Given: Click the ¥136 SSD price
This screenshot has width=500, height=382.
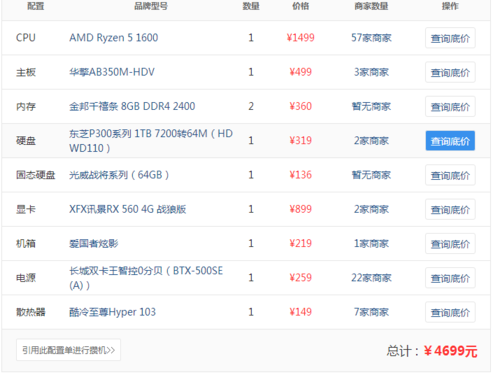Looking at the screenshot, I should coord(300,175).
